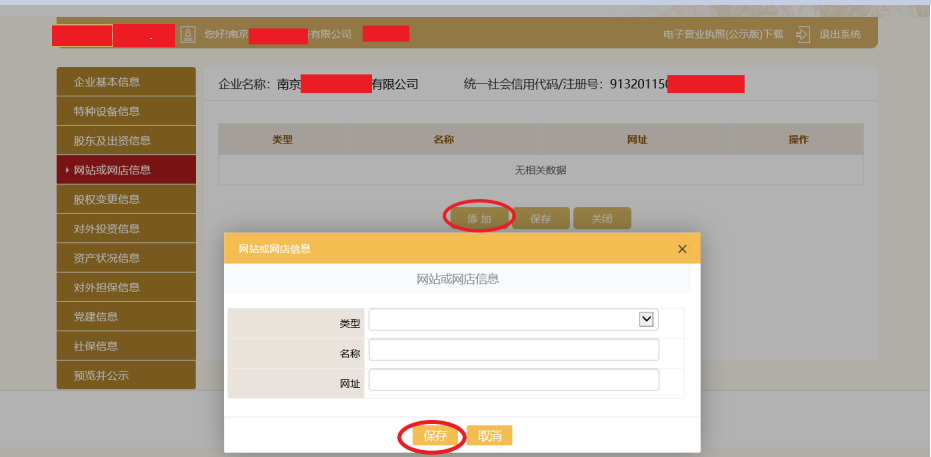Screen dimensions: 931x457
Task: Open 企业基本信息 in sidebar
Action: pyautogui.click(x=126, y=82)
